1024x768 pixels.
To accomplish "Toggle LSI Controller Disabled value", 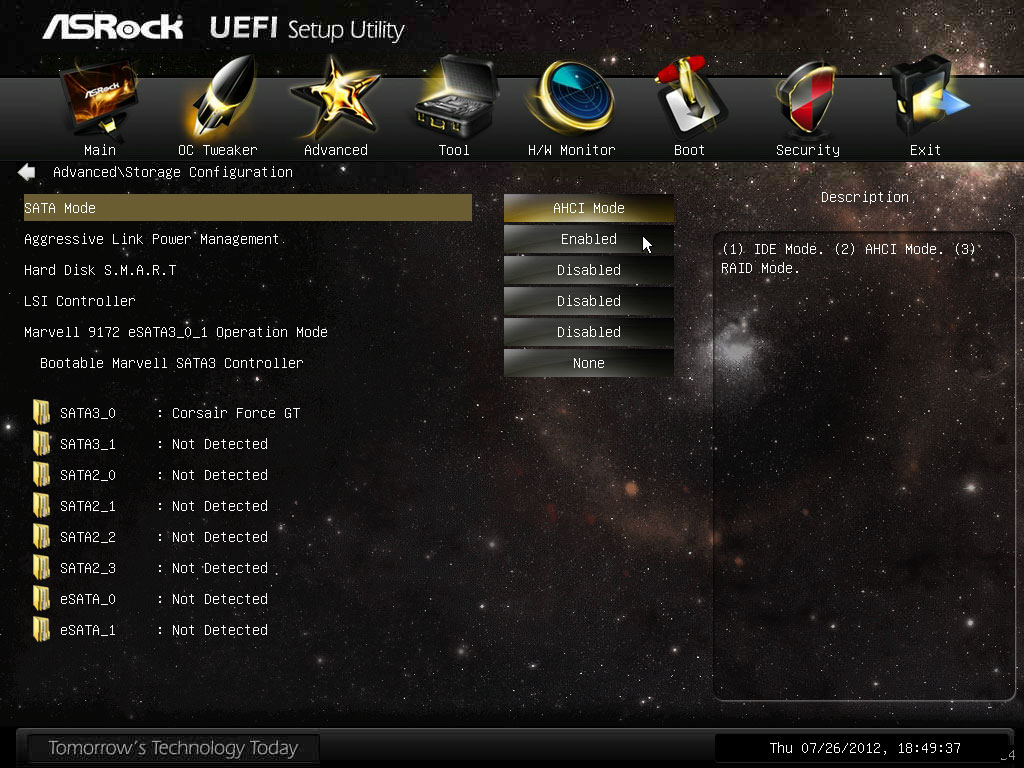I will (588, 301).
